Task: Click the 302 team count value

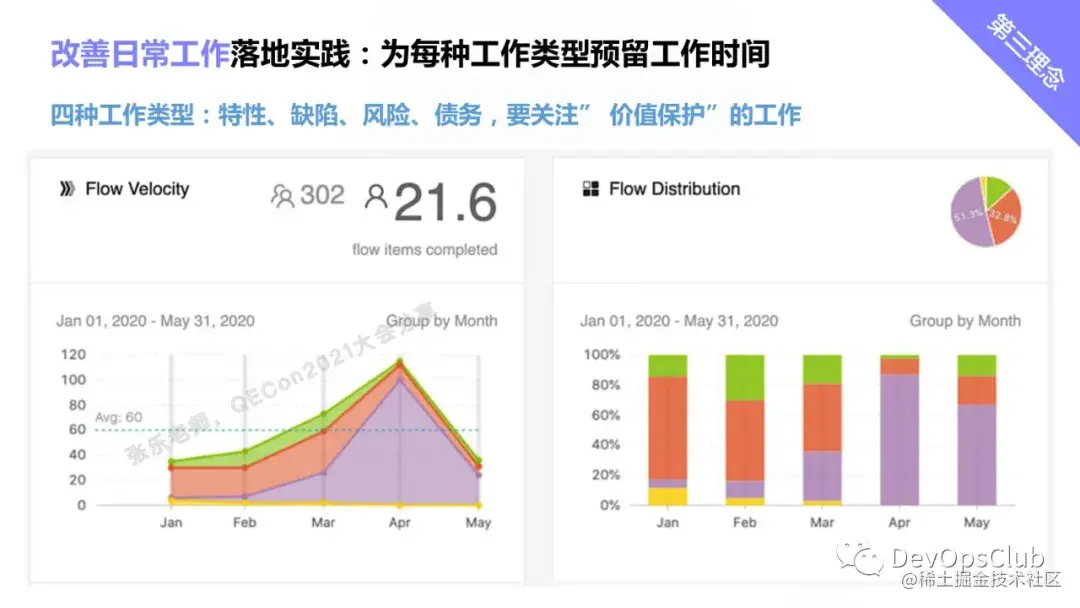Action: (x=322, y=195)
